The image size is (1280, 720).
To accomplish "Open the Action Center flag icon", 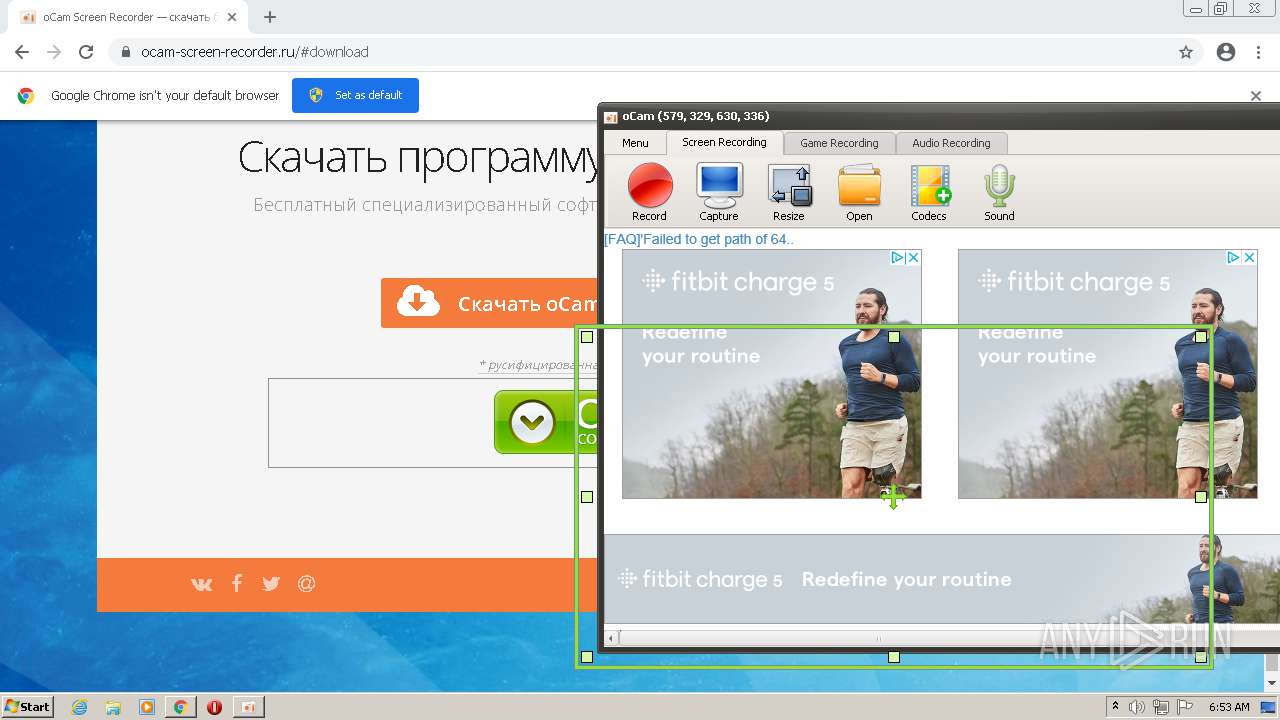I will [1185, 707].
